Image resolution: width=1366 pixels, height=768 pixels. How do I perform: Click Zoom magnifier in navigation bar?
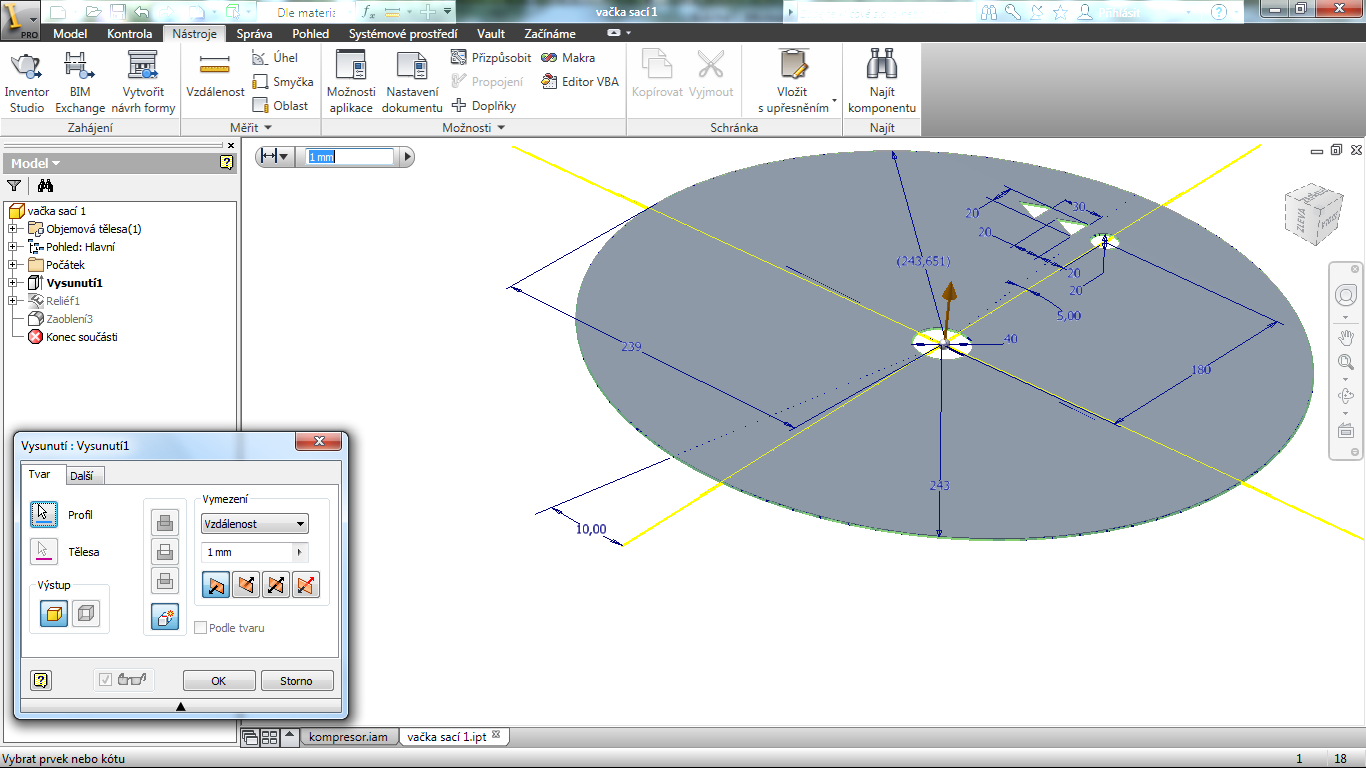(1346, 362)
